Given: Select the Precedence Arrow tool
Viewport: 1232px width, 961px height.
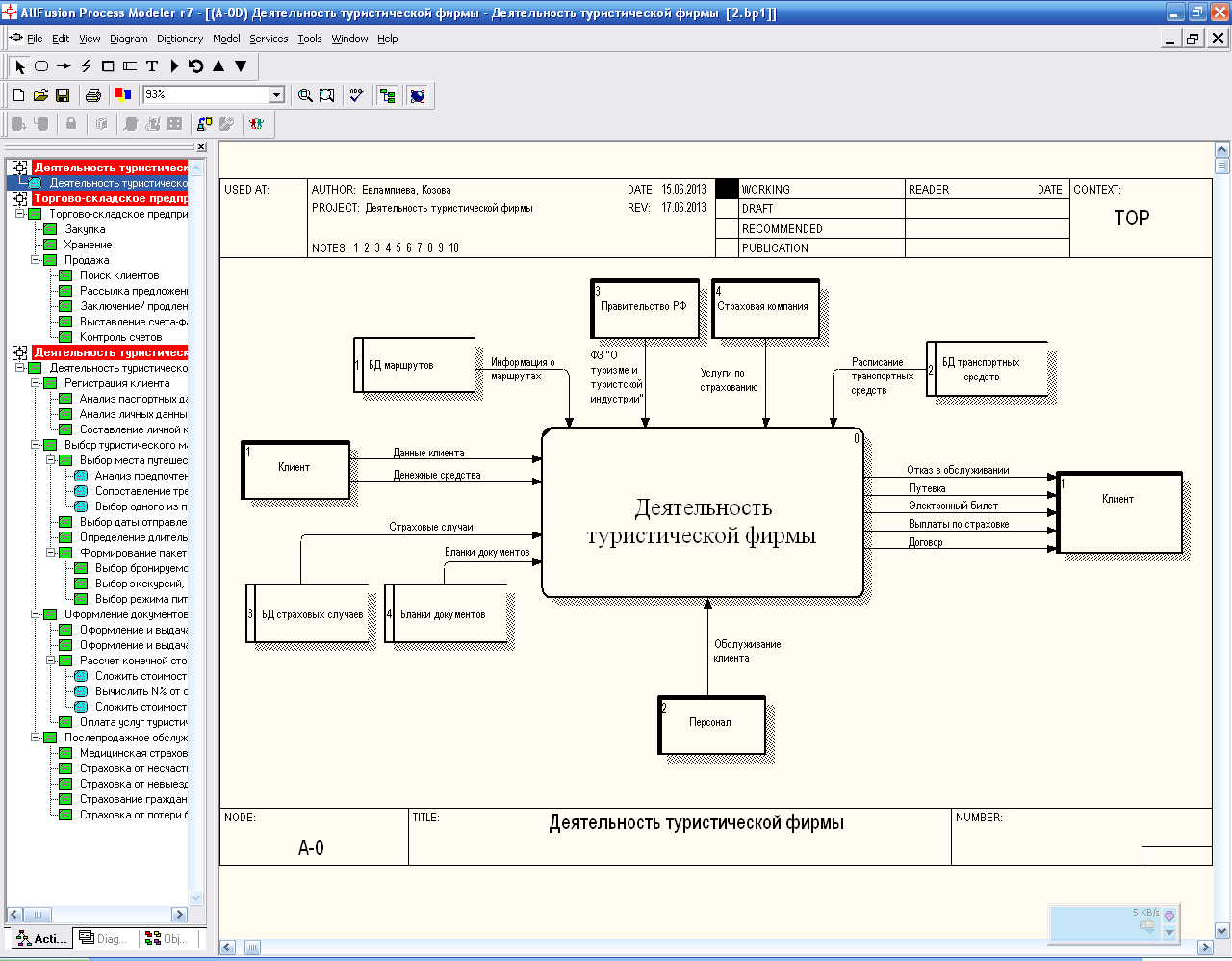Looking at the screenshot, I should (64, 66).
